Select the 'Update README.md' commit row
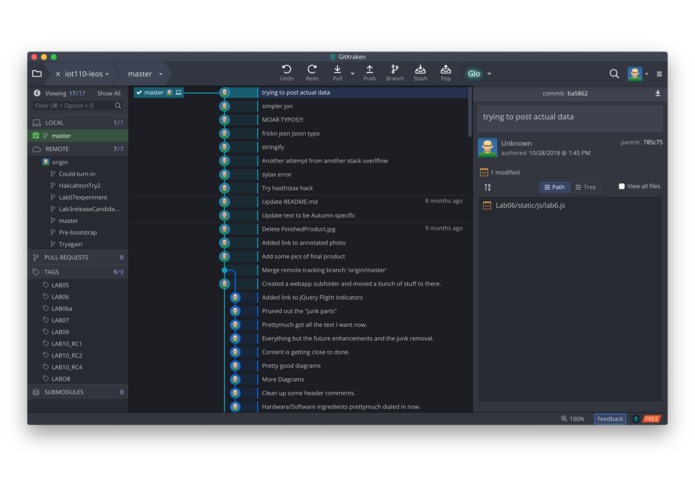Image resolution: width=695 pixels, height=494 pixels. [x=363, y=202]
